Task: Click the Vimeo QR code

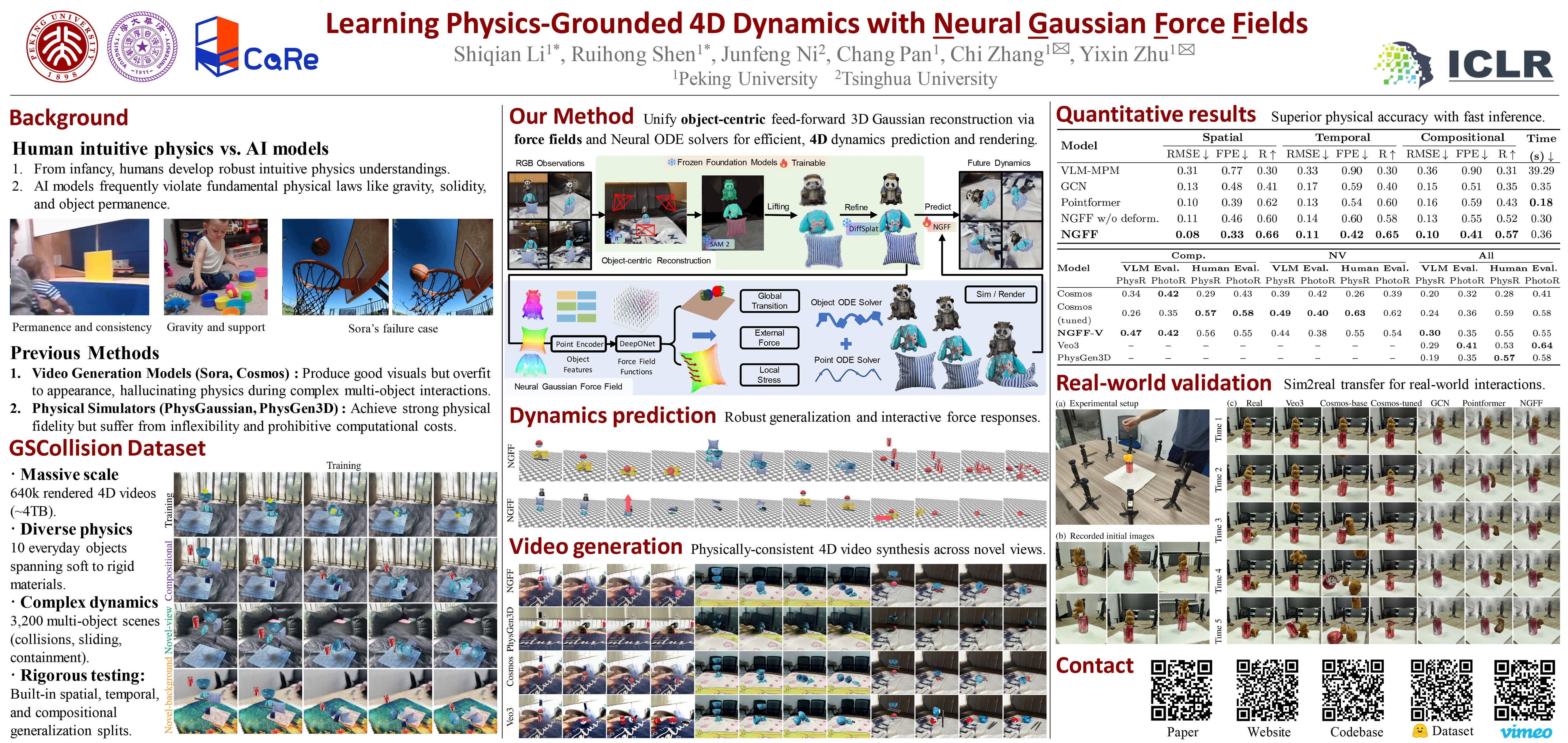Action: [1525, 690]
